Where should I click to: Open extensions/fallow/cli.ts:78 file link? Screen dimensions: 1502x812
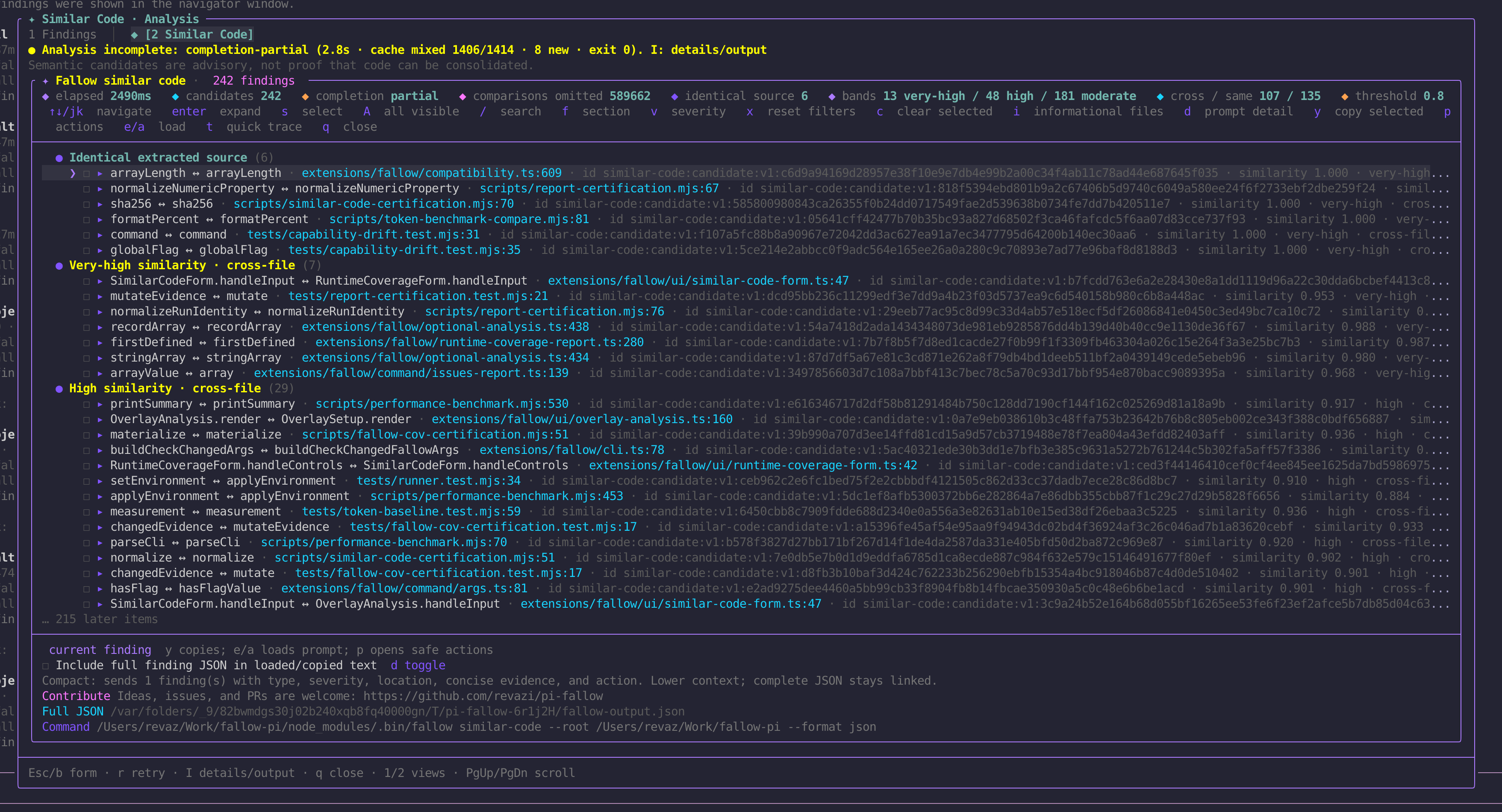(x=572, y=450)
